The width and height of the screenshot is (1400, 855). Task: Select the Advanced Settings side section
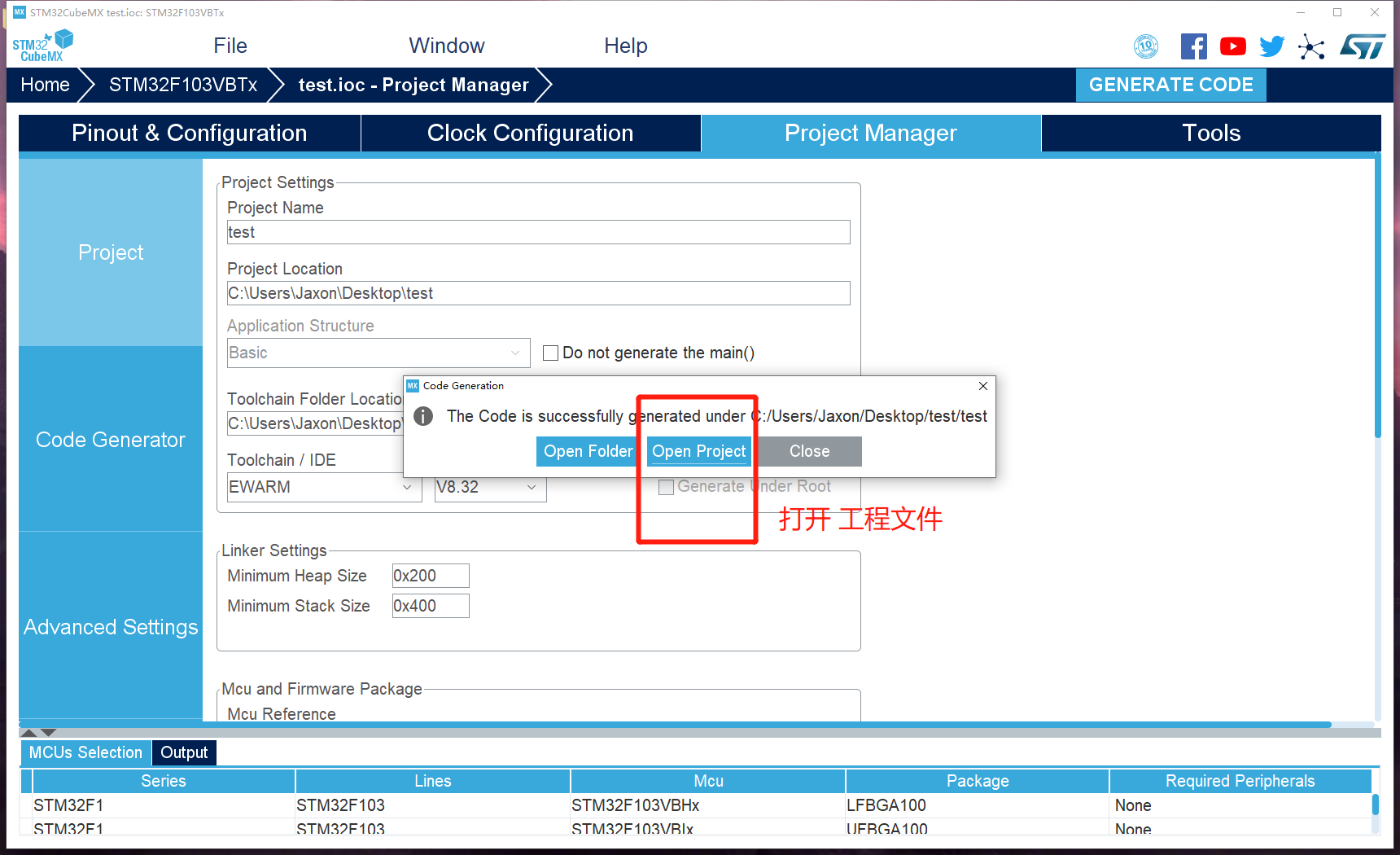tap(111, 627)
